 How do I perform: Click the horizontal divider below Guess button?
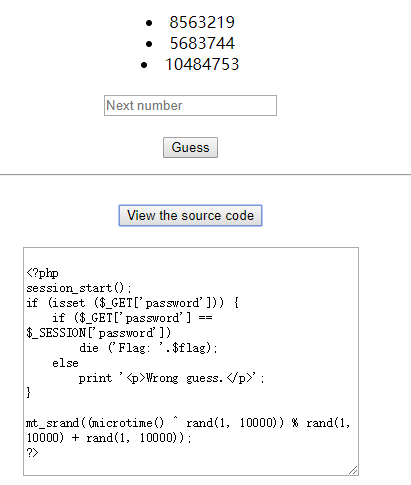pos(205,174)
